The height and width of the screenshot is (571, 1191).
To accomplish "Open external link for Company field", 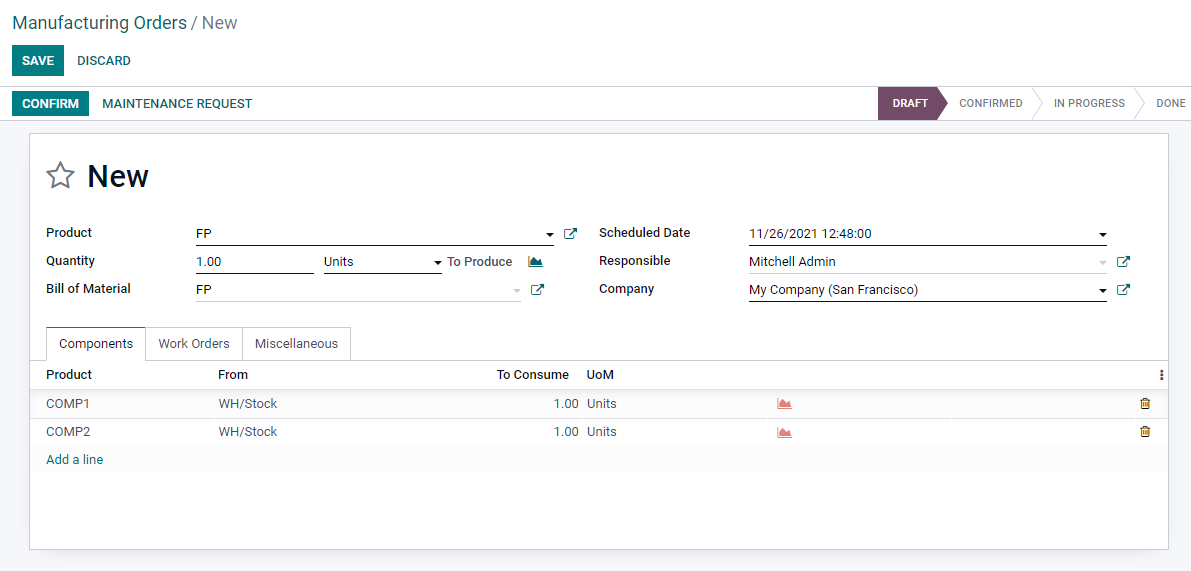I will point(1123,289).
